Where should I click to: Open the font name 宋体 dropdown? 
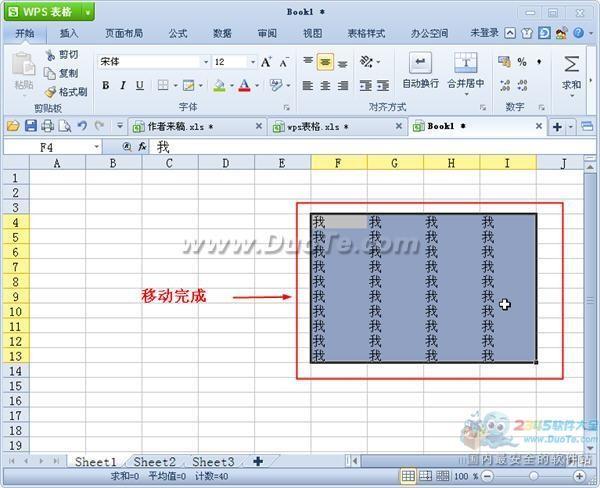pyautogui.click(x=205, y=62)
